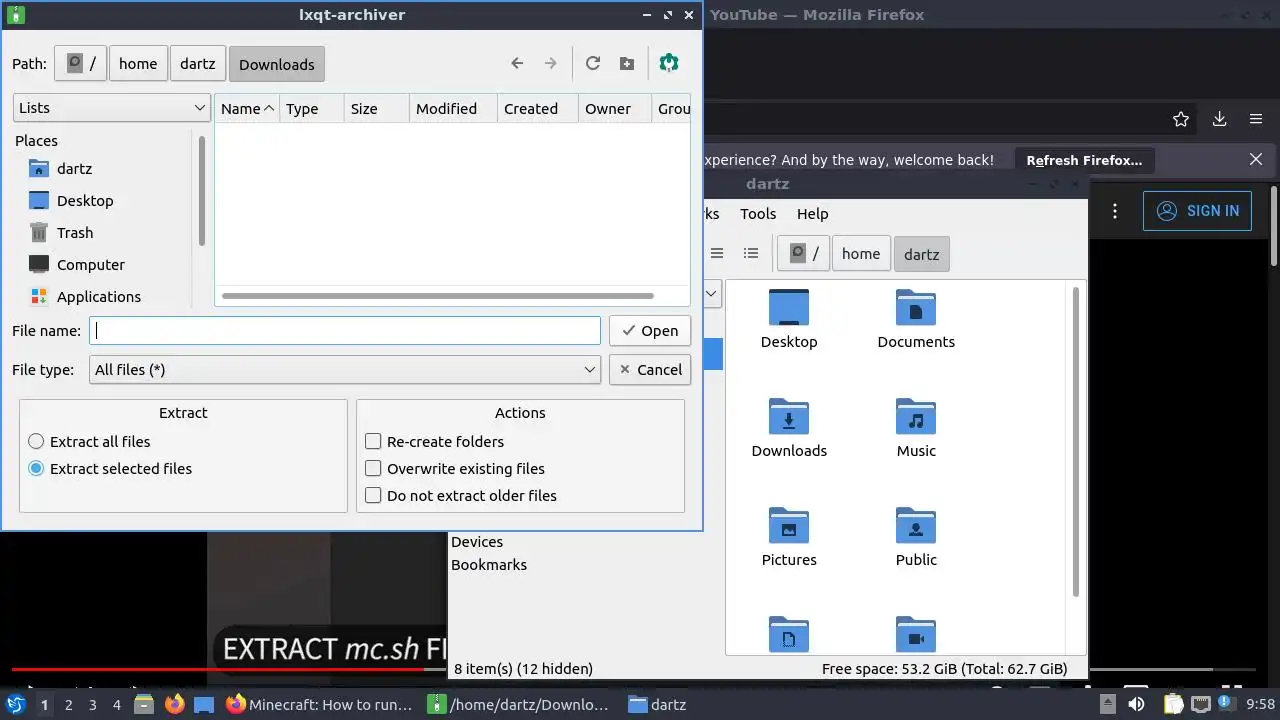Sort file list by Owner column
Image resolution: width=1280 pixels, height=720 pixels.
pyautogui.click(x=615, y=108)
